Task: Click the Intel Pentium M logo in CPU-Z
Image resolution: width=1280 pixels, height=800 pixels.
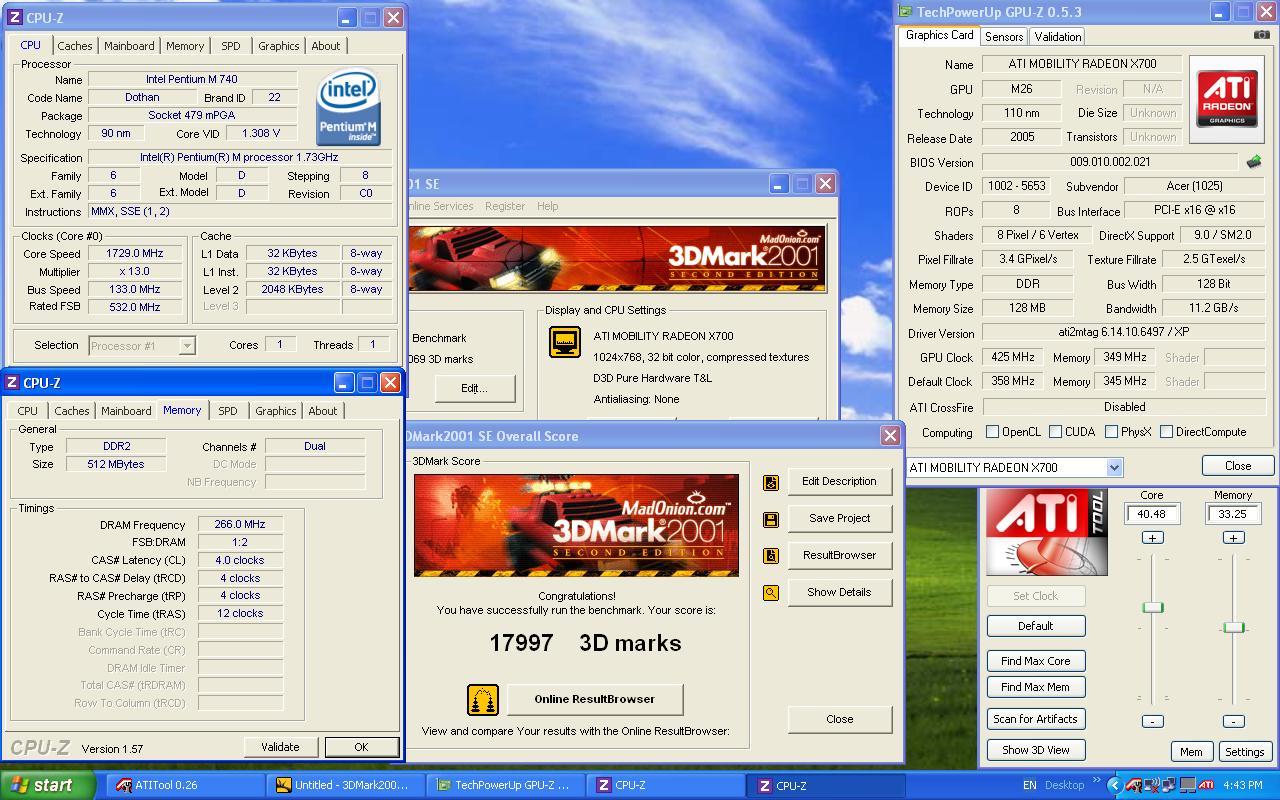Action: pyautogui.click(x=348, y=107)
